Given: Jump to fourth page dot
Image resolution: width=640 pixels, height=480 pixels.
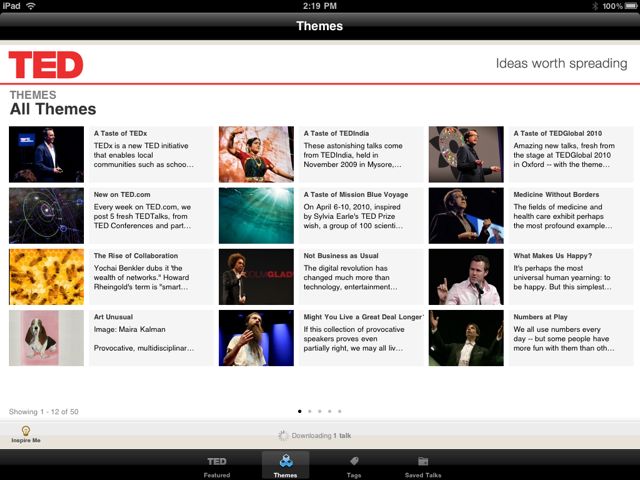Looking at the screenshot, I should [330, 411].
